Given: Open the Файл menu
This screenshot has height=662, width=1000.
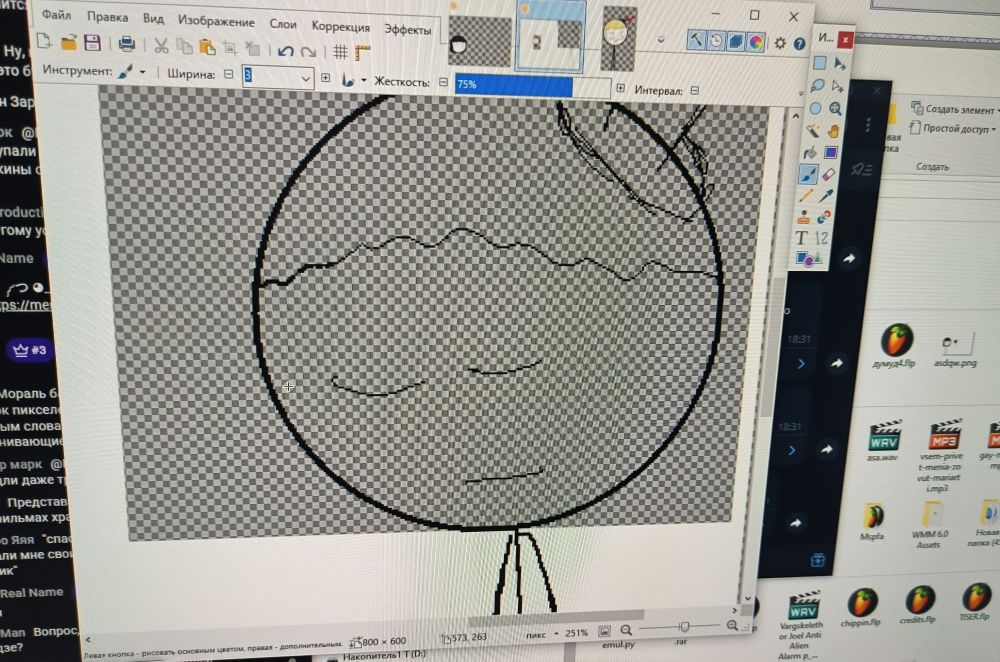Looking at the screenshot, I should (x=57, y=15).
